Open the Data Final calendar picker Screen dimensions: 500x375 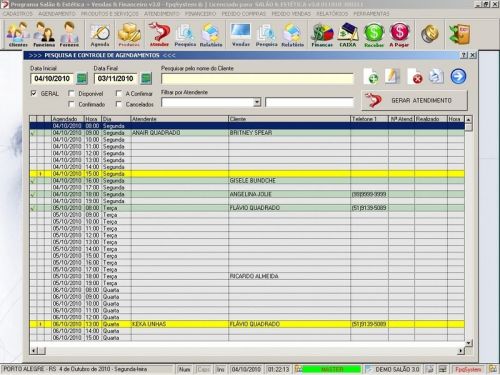[x=146, y=79]
